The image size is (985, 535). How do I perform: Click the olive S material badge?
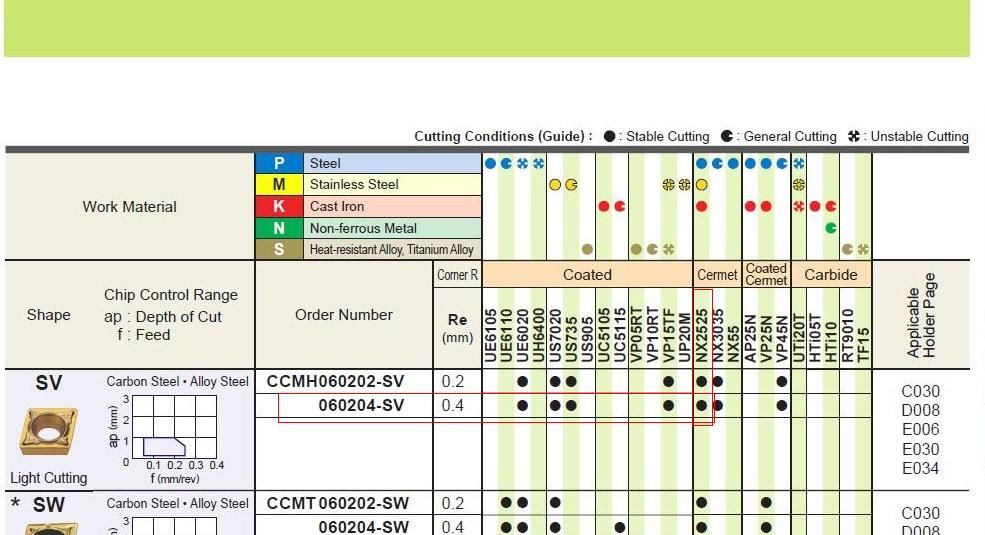point(279,249)
